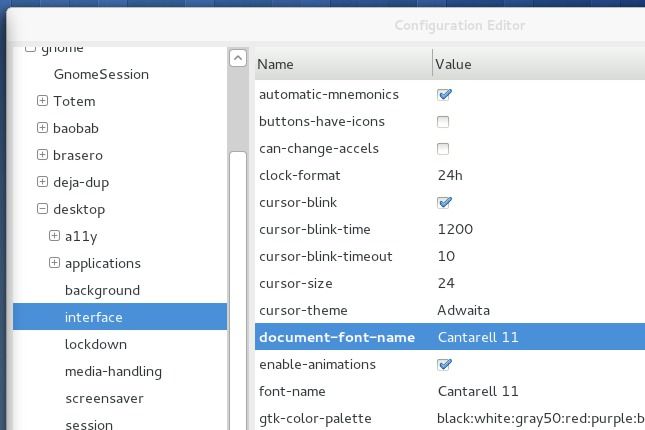Select the background schema in tree
Image resolution: width=645 pixels, height=430 pixels.
tap(102, 290)
